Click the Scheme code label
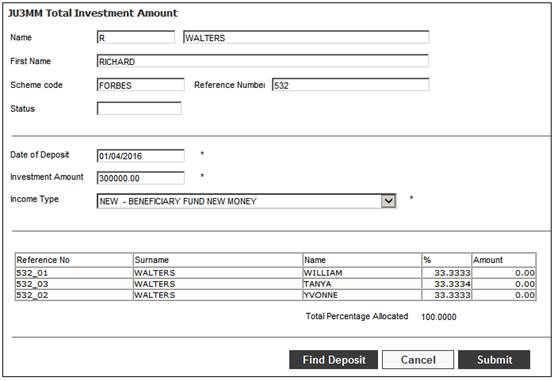 [36, 85]
